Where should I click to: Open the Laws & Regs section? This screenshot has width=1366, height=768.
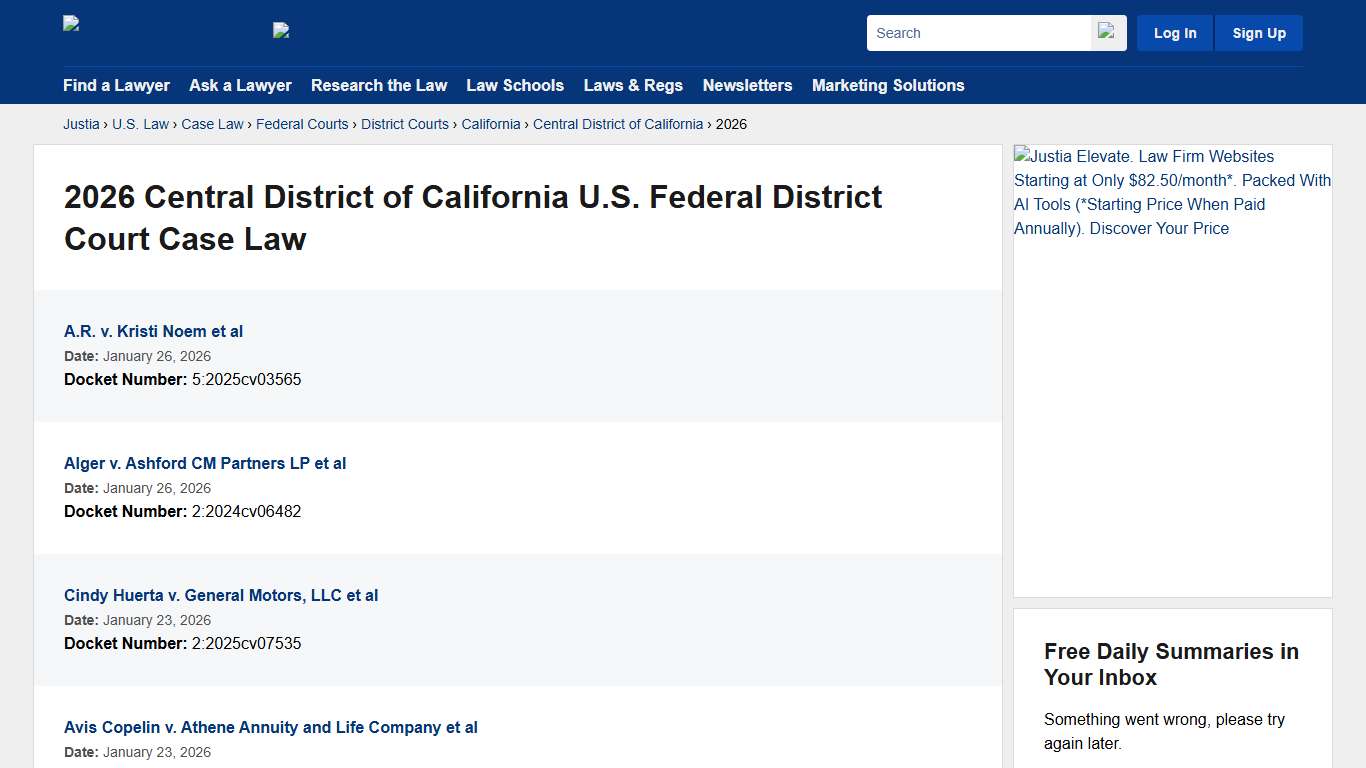(x=633, y=86)
